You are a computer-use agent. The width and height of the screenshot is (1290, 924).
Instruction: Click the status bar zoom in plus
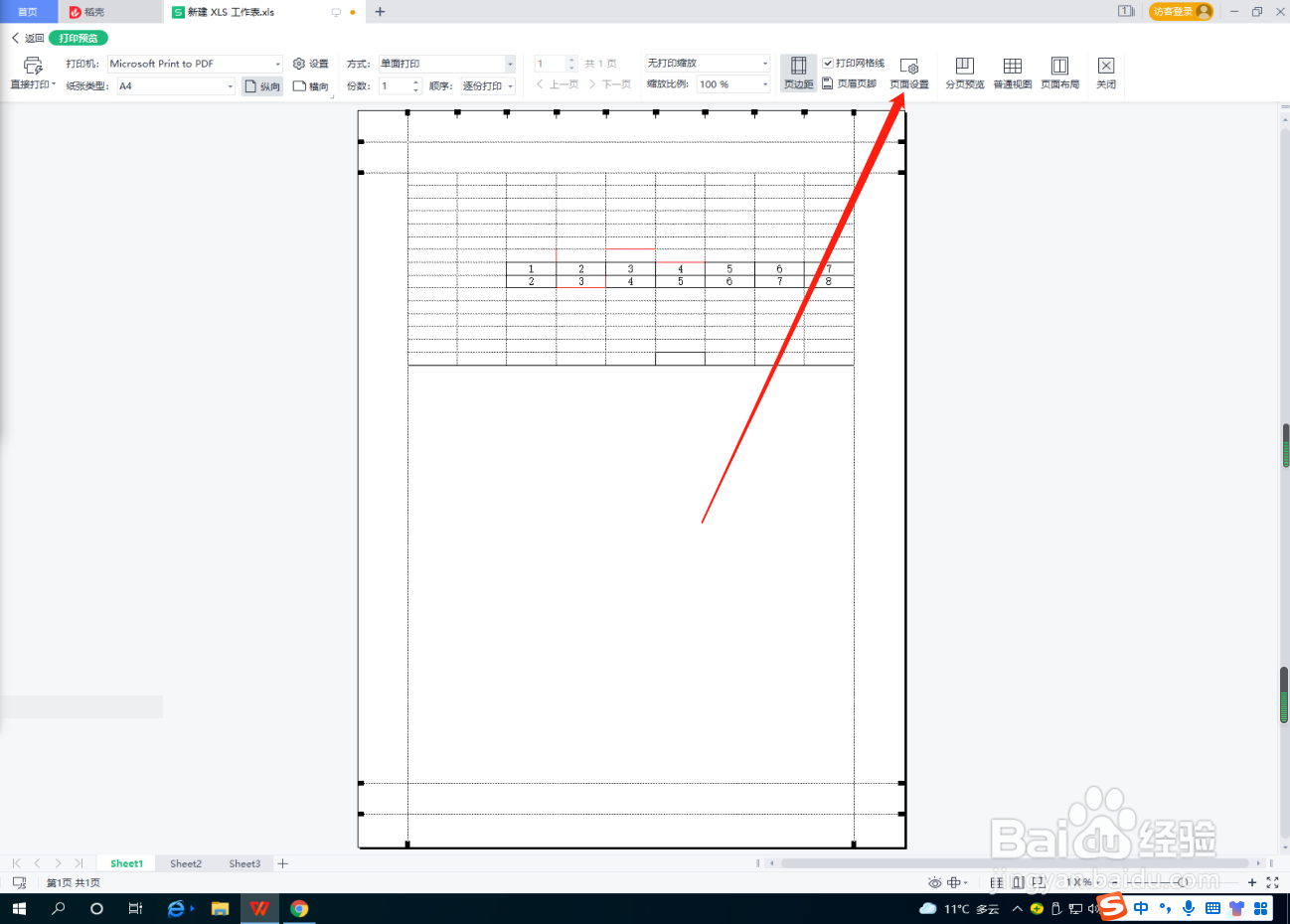tap(1252, 882)
